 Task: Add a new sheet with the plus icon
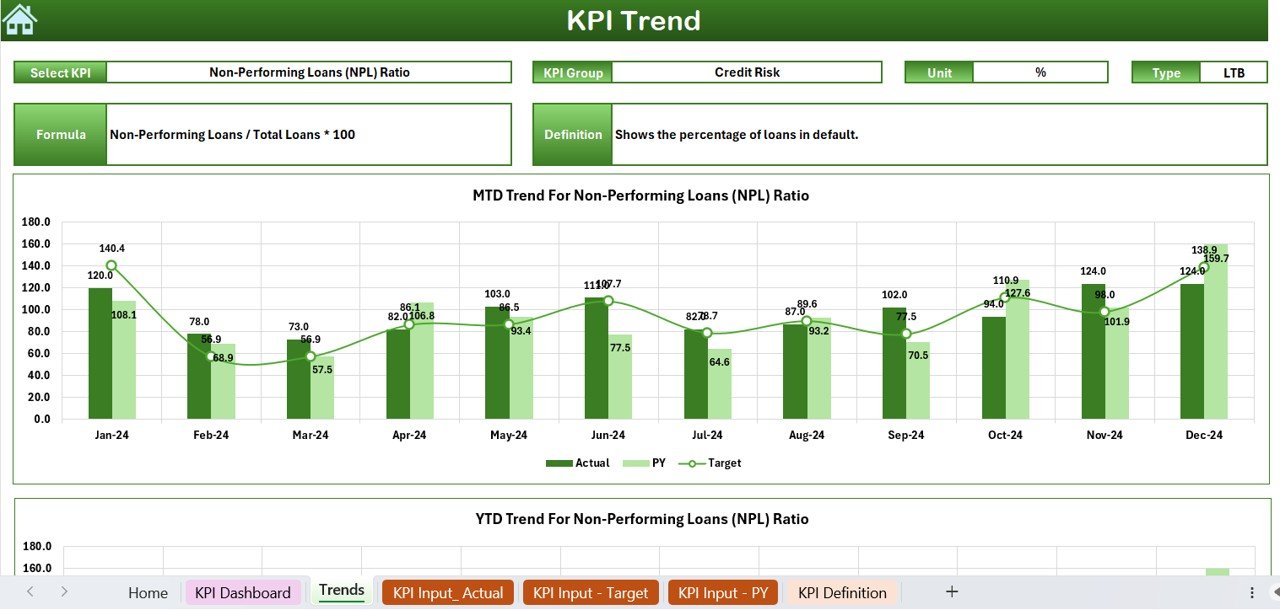tap(952, 592)
